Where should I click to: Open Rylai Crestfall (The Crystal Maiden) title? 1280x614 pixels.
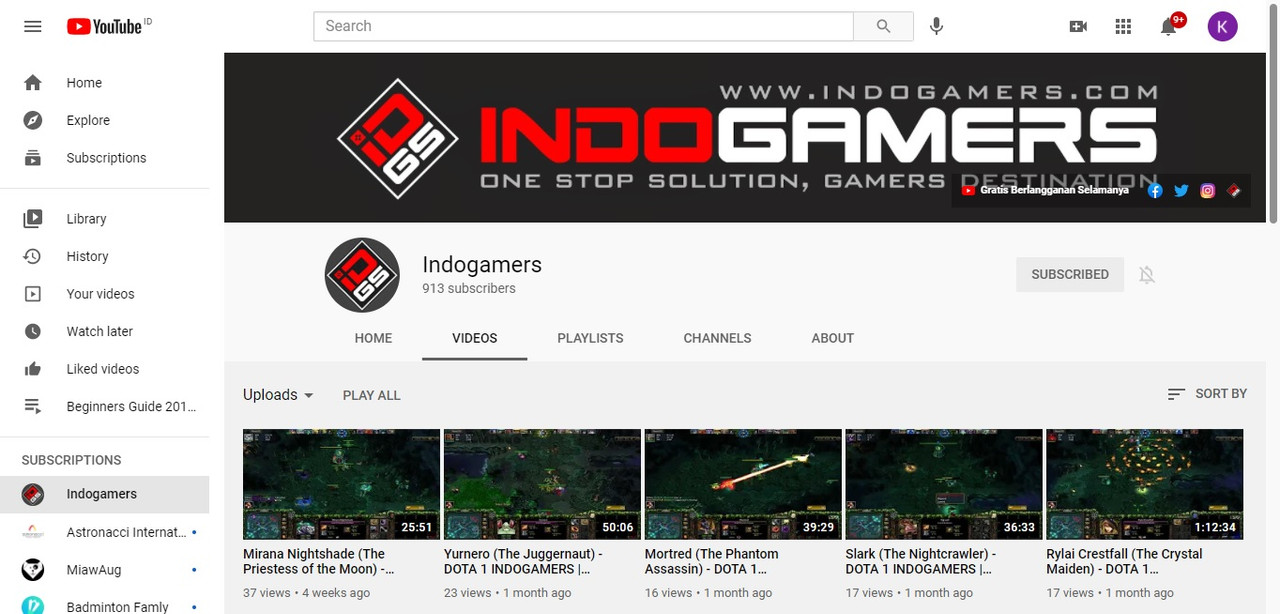click(x=1125, y=561)
